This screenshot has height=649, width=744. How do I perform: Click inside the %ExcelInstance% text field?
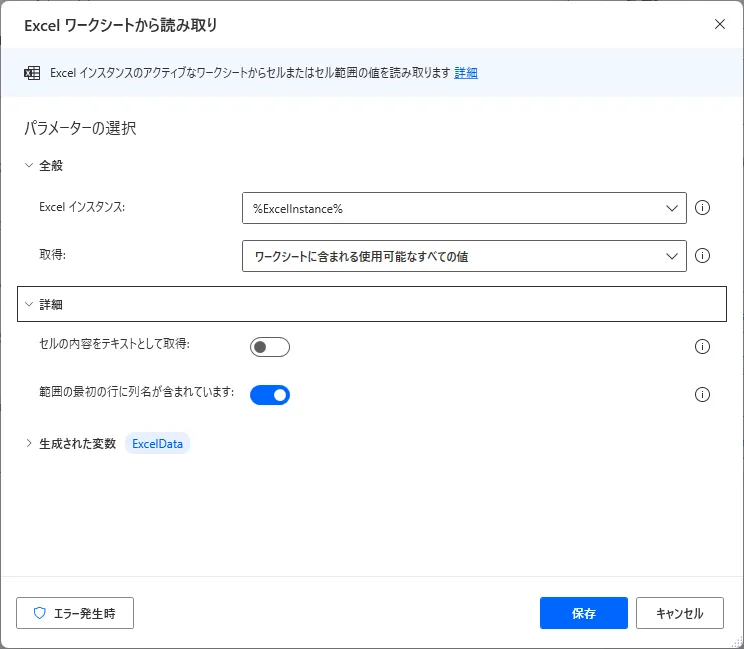[450, 208]
